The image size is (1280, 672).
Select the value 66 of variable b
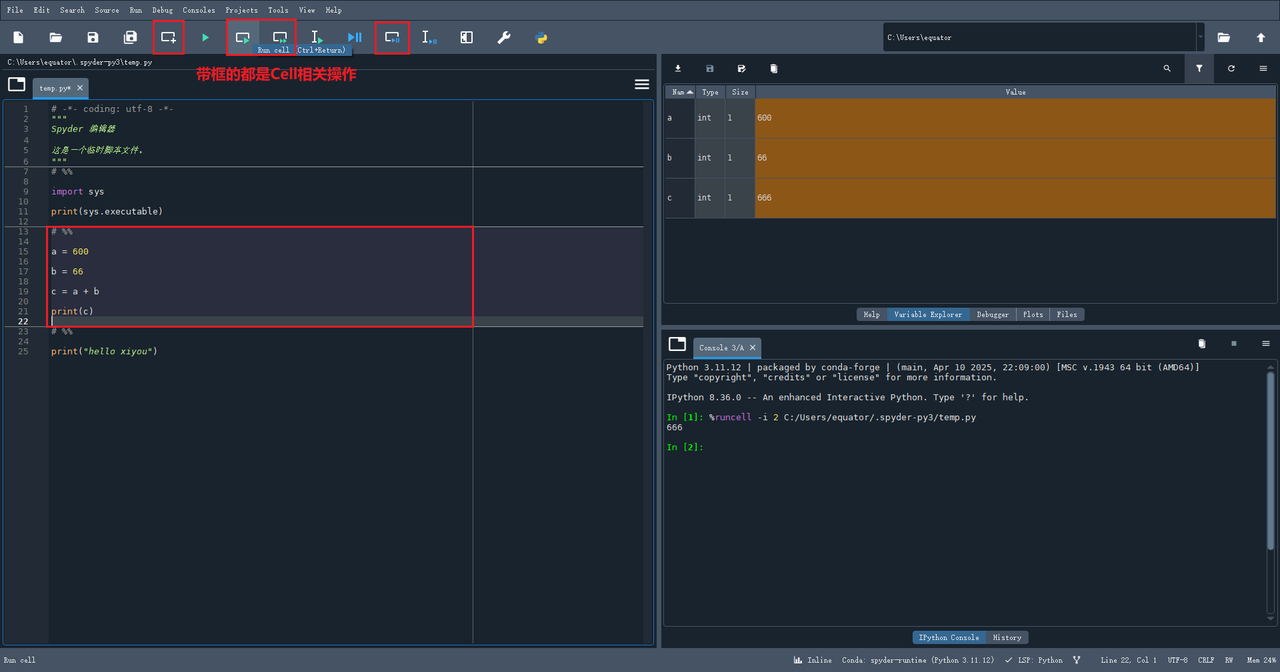[x=1015, y=158]
